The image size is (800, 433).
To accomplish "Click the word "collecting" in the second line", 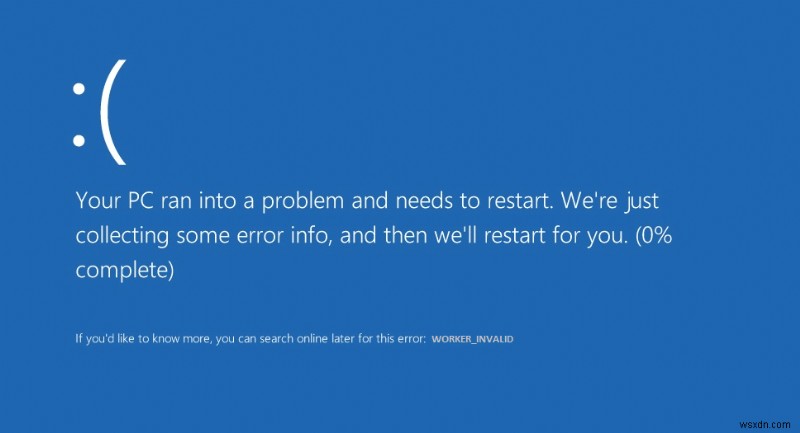I will pos(122,237).
